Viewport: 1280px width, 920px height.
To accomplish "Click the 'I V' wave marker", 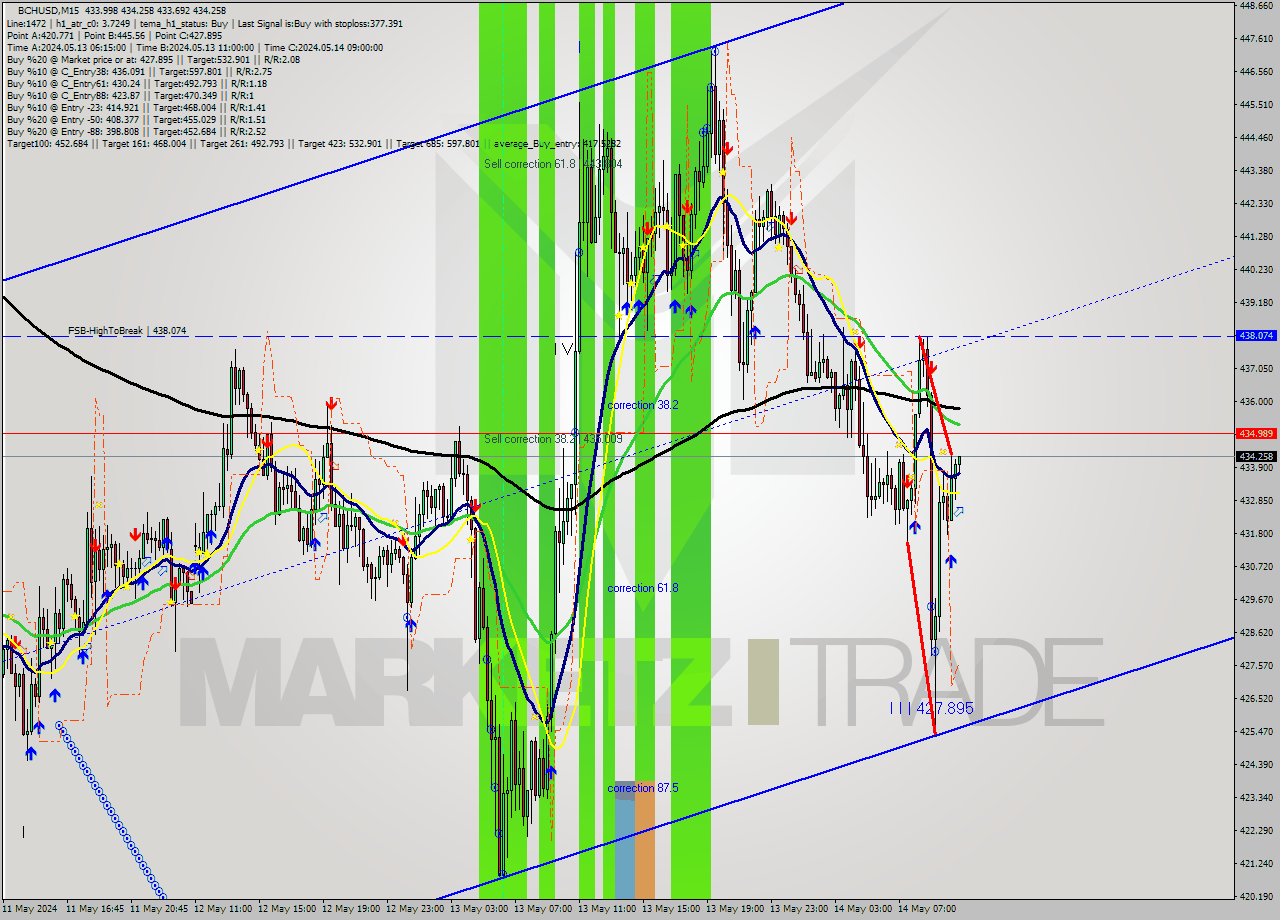I will point(565,349).
